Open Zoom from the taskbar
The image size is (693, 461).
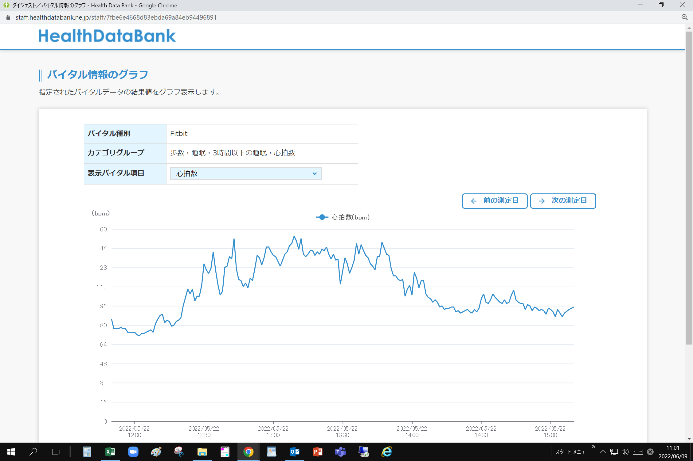[133, 452]
